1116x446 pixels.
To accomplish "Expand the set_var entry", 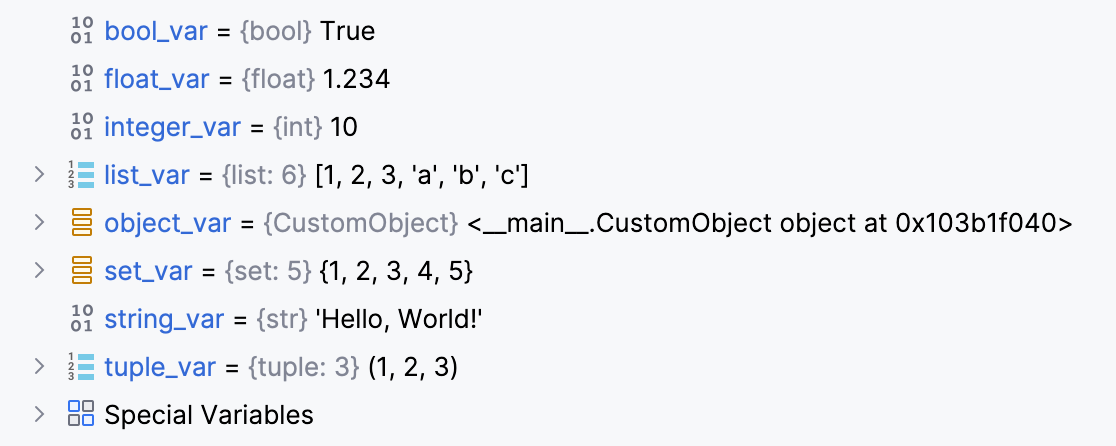I will 39,271.
